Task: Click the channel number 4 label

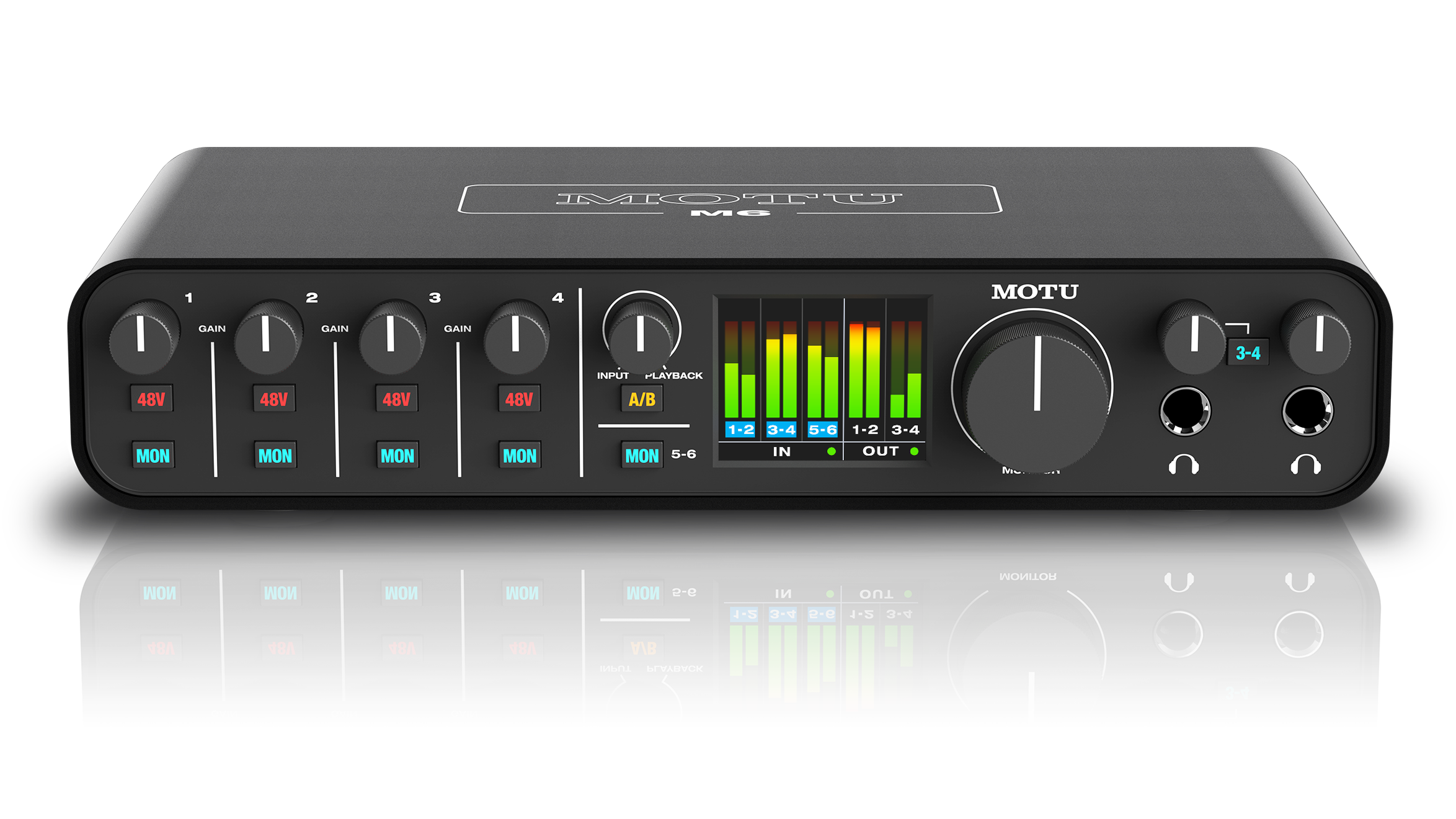Action: tap(557, 298)
